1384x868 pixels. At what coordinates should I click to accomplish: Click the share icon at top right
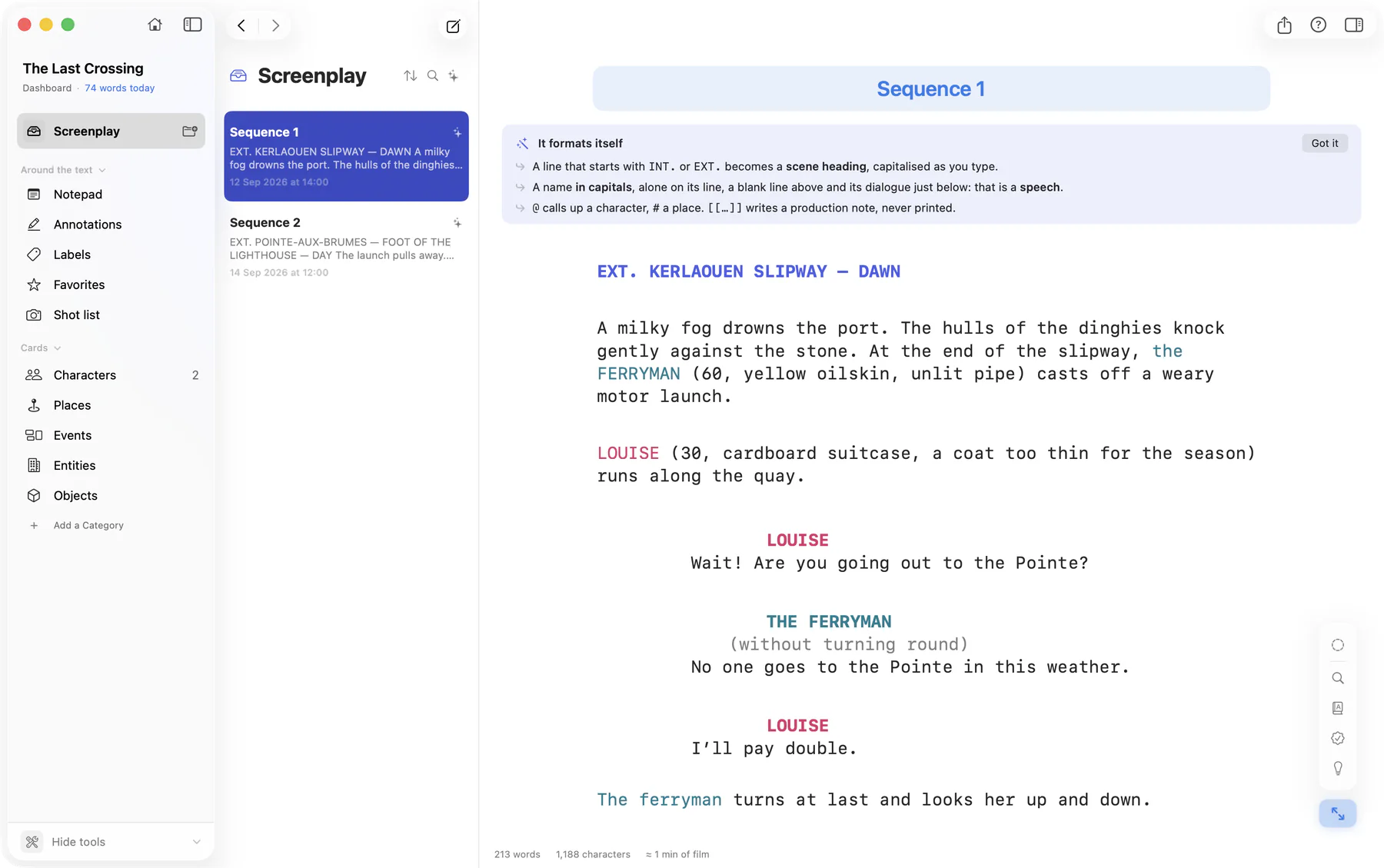[1284, 25]
